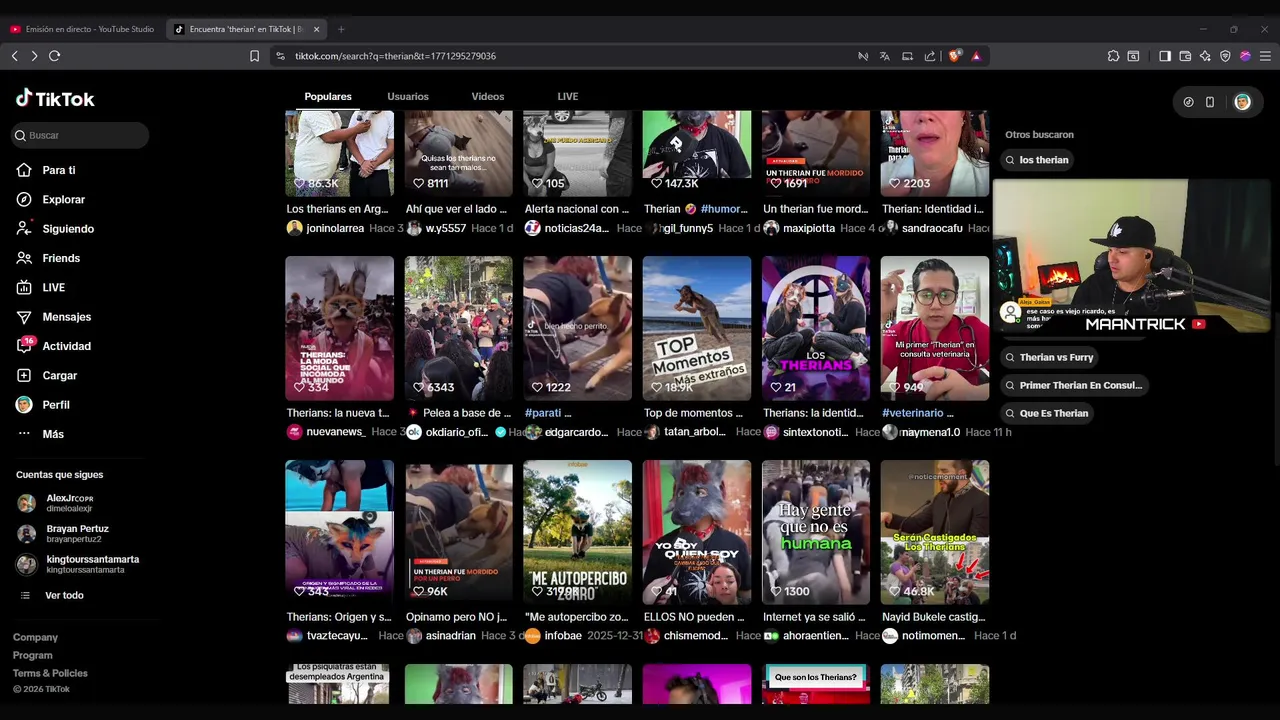Click the Company footer link
Screen dimensions: 1280x720
coord(35,637)
